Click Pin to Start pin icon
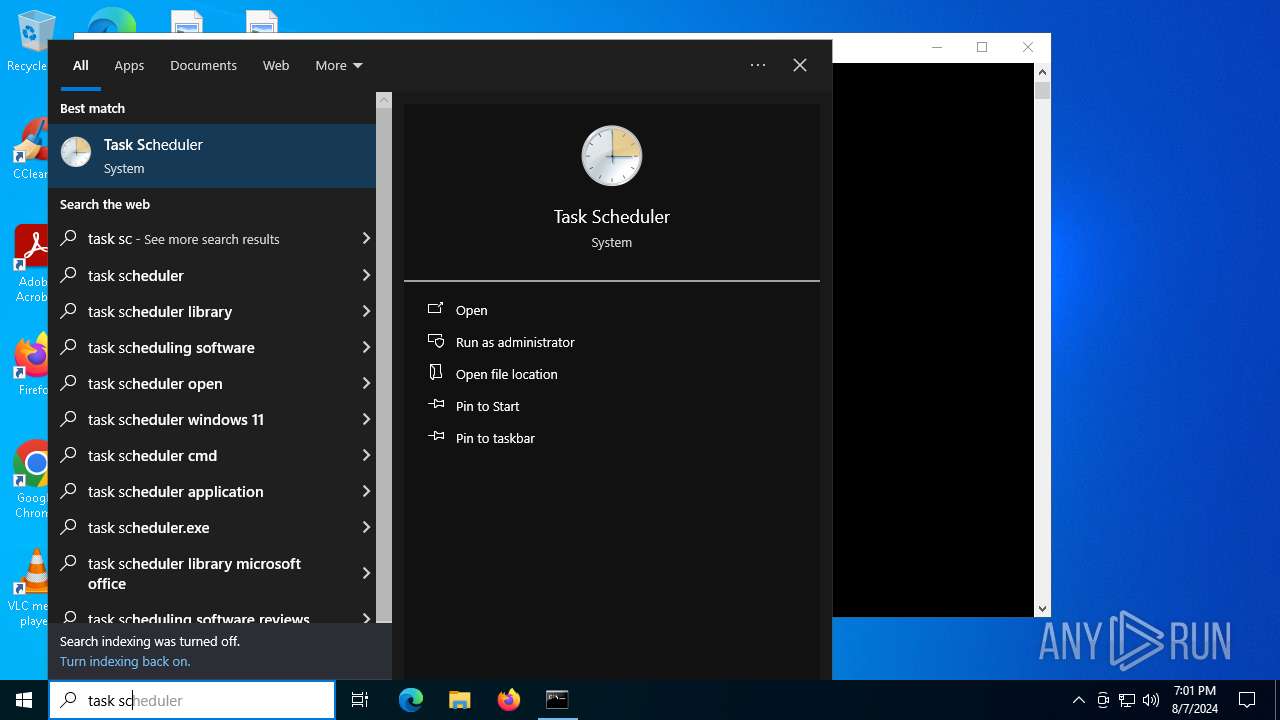The image size is (1280, 720). click(435, 405)
